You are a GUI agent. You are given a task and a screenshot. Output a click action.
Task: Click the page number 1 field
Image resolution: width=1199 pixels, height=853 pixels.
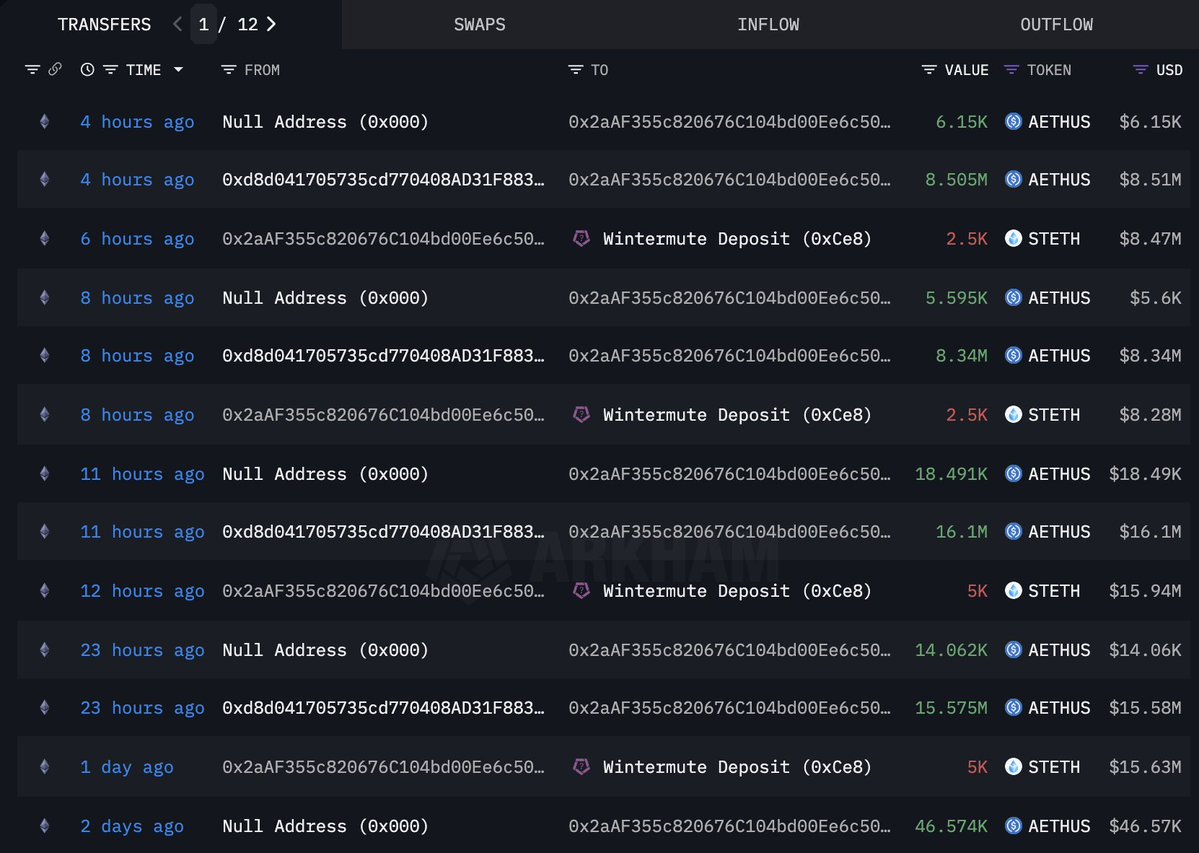pyautogui.click(x=203, y=24)
